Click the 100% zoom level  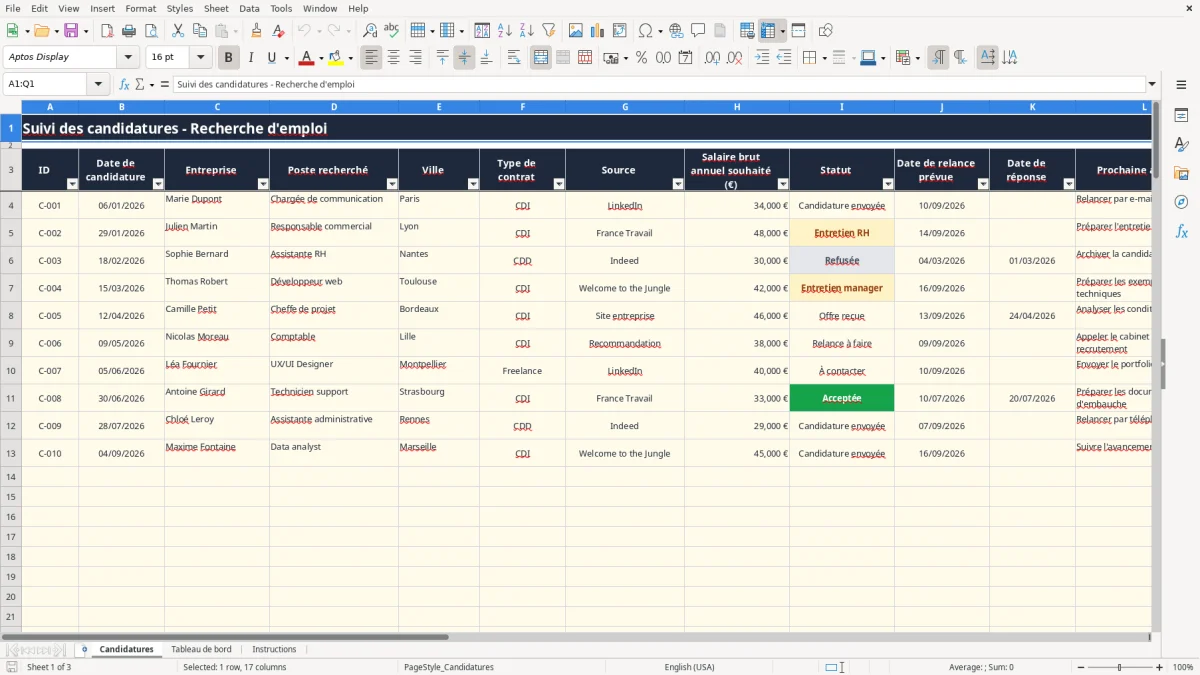(x=1183, y=667)
